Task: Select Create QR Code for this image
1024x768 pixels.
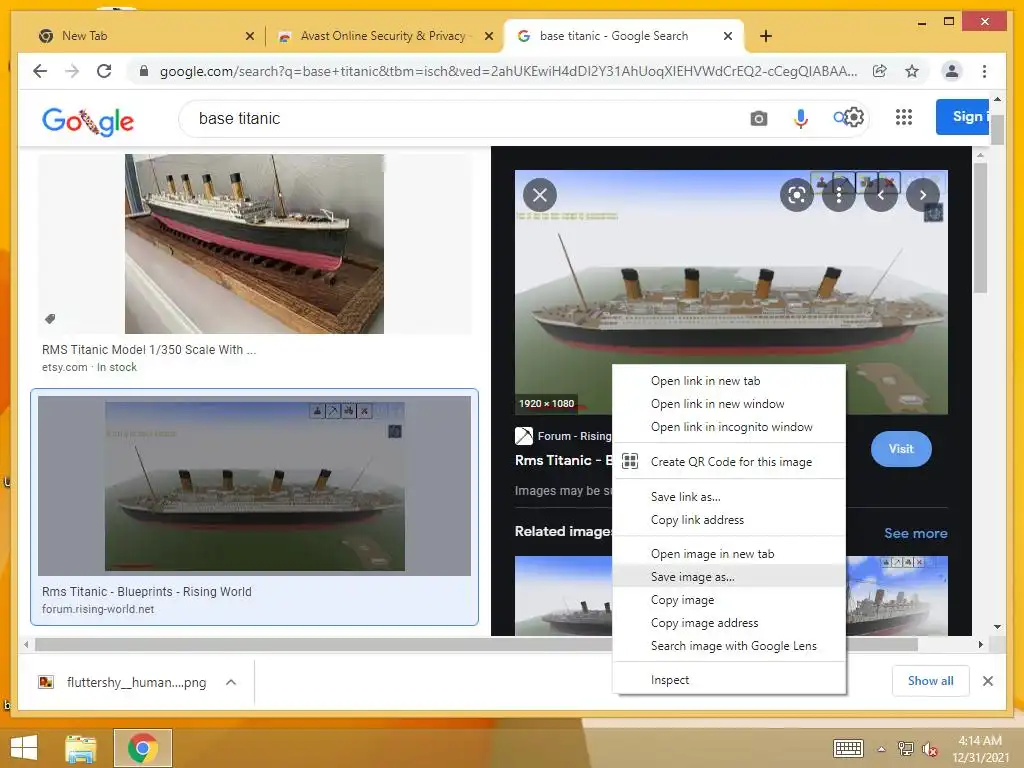Action: pos(729,462)
